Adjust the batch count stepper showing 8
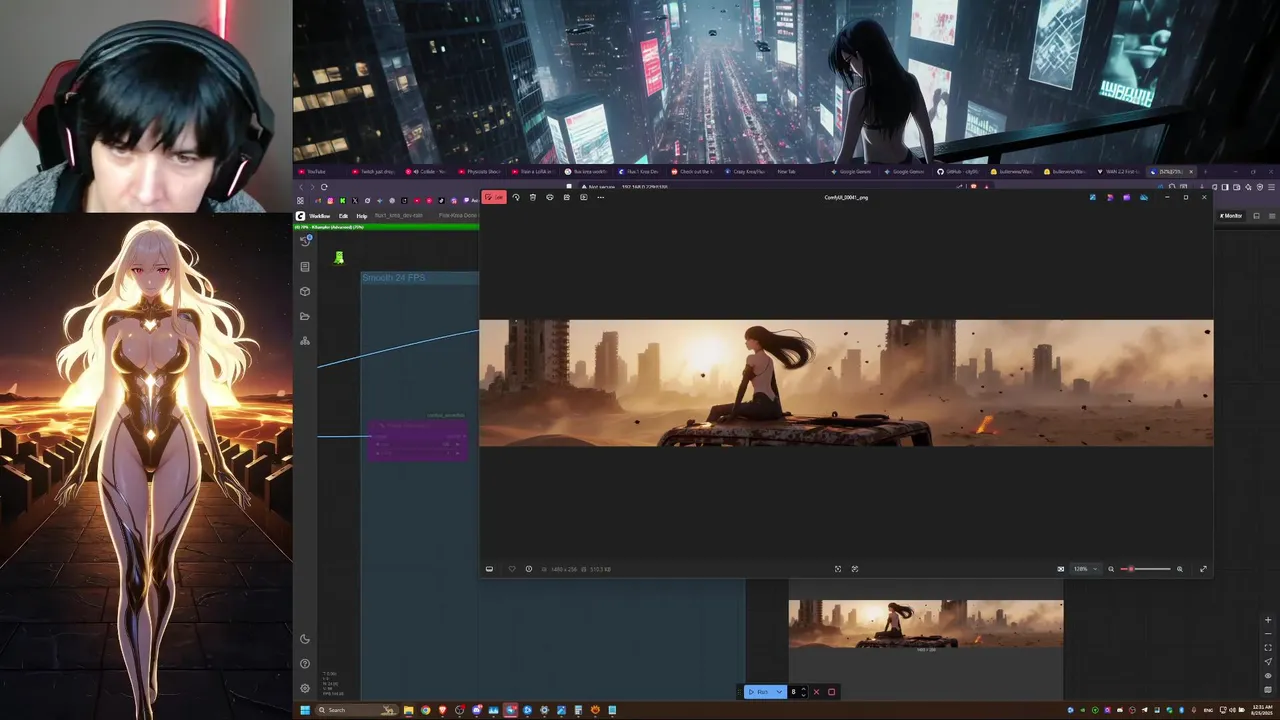The height and width of the screenshot is (720, 1280). point(797,692)
